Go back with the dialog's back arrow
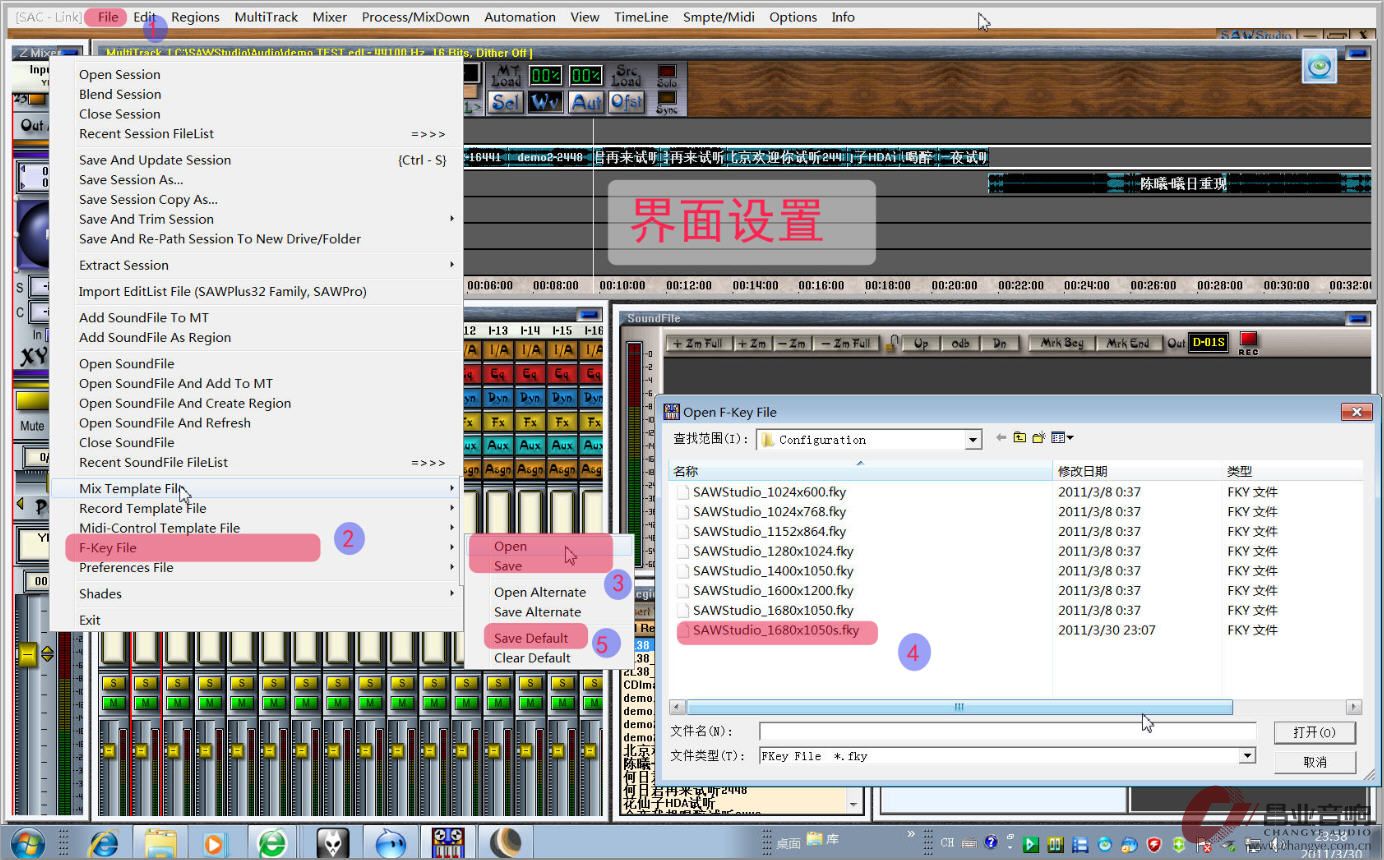Viewport: 1384px width, 860px height. (1001, 438)
